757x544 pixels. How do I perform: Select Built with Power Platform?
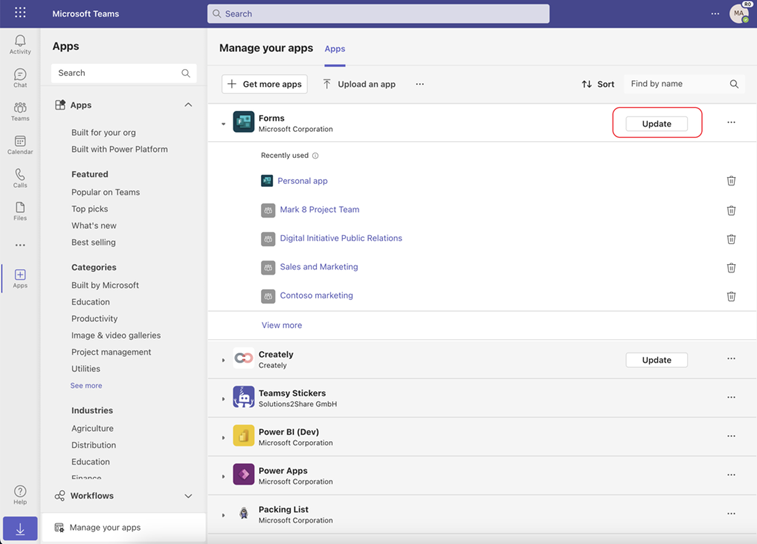[x=120, y=149]
